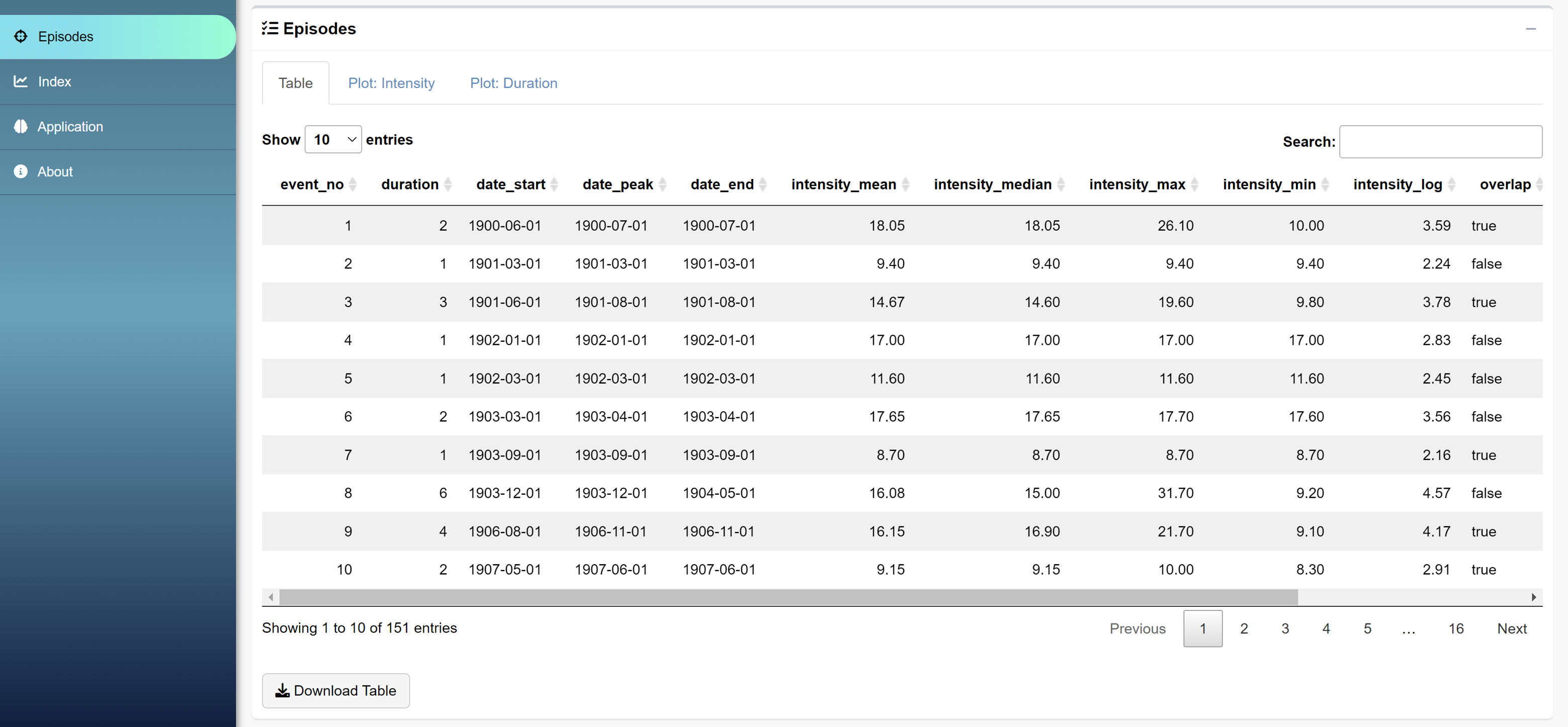Jump to page 16 of entries

pos(1455,628)
